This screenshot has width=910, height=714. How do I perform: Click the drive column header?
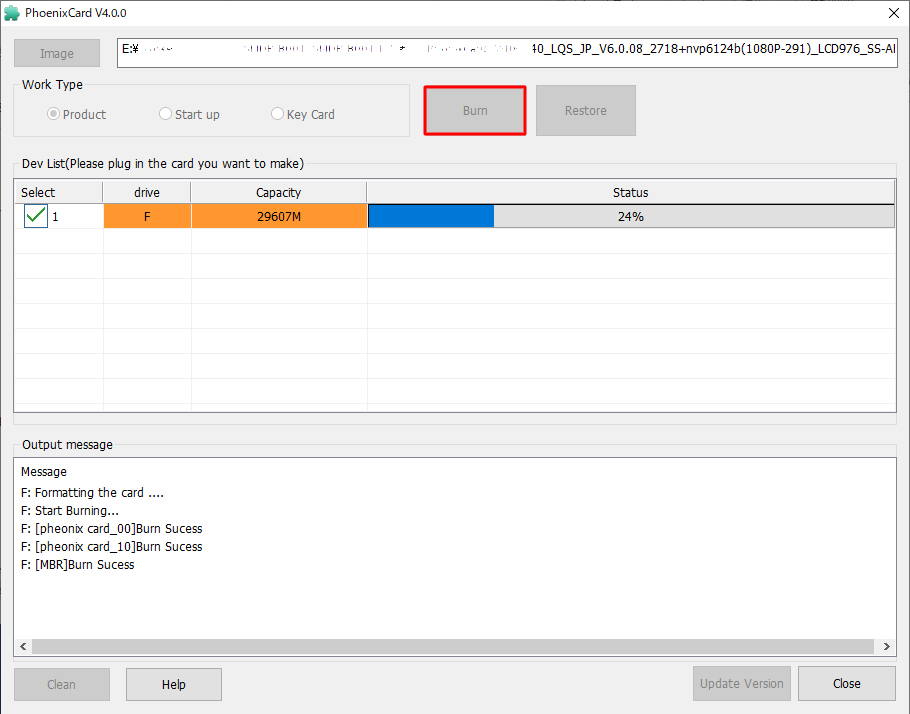click(147, 192)
